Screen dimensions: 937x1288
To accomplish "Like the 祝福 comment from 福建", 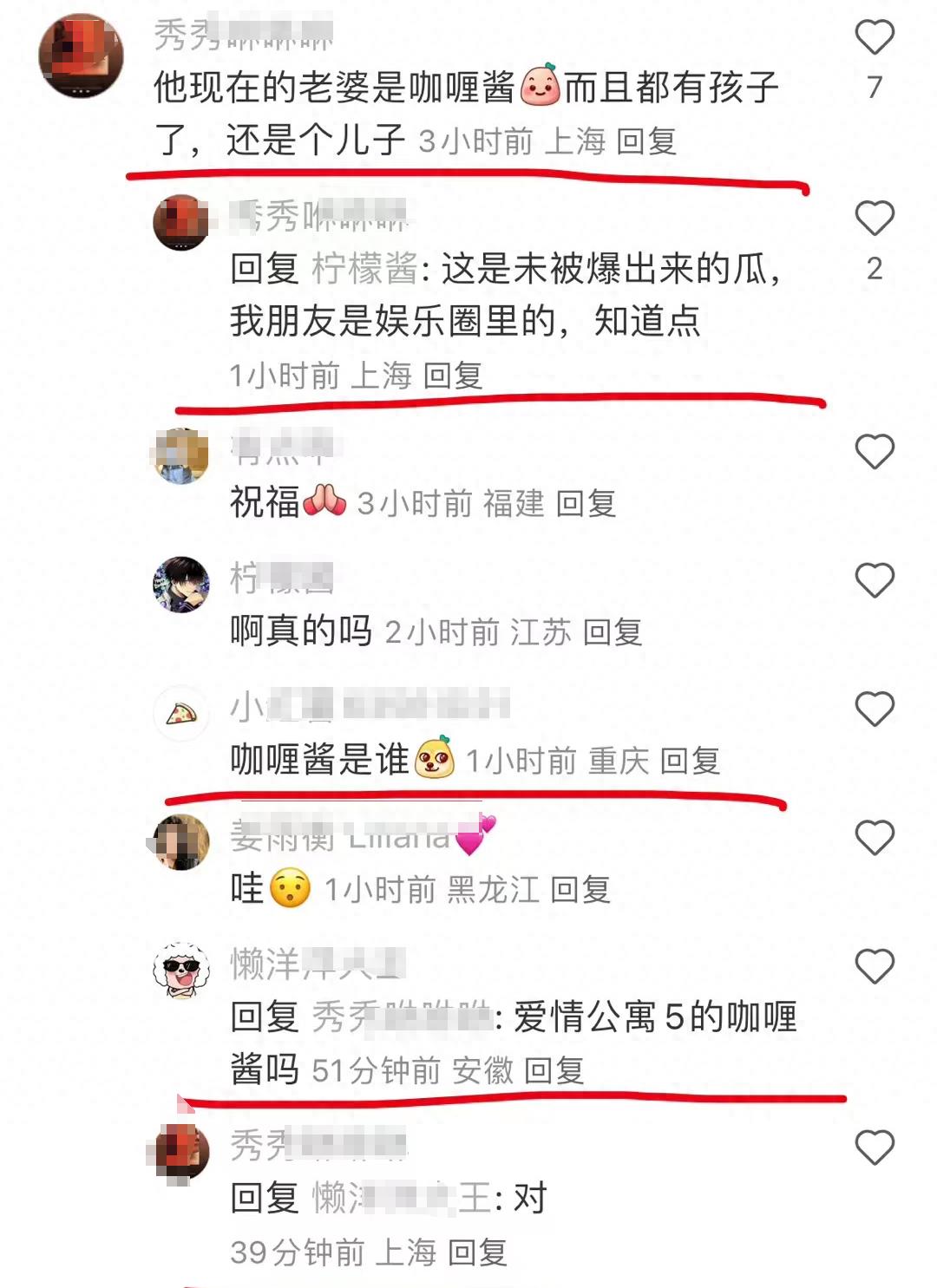I will coord(875,452).
